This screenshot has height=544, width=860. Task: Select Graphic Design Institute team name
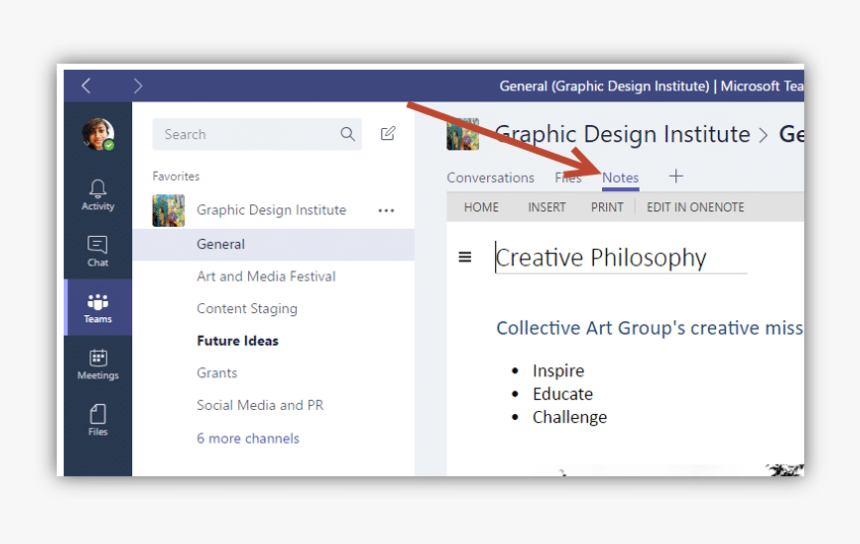point(271,210)
